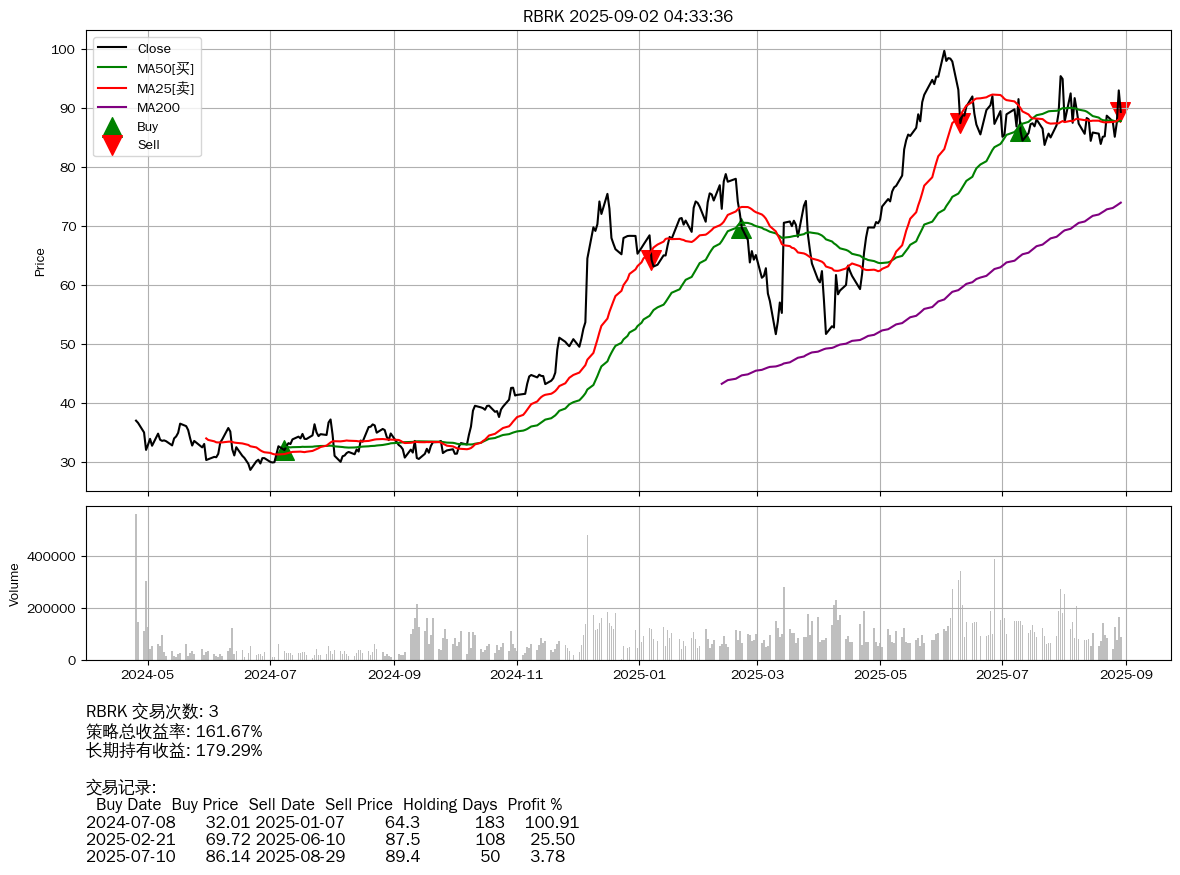This screenshot has width=1180, height=875.
Task: Select the MA25[卖] legend label
Action: click(165, 88)
